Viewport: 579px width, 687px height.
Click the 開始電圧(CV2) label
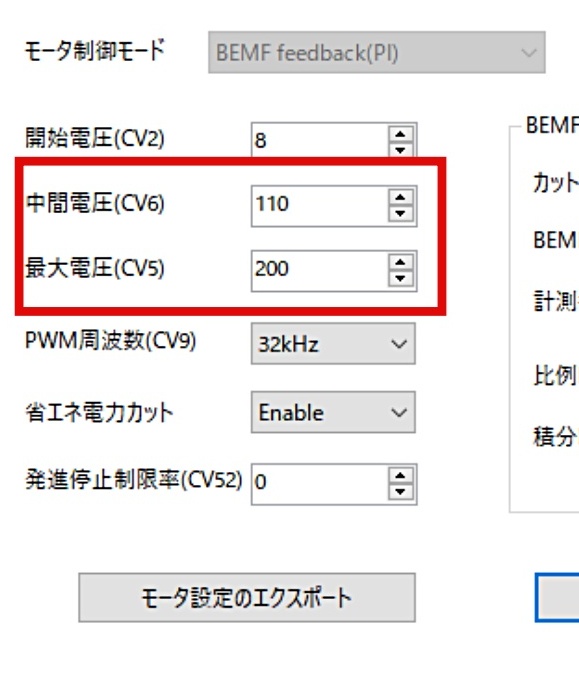click(x=95, y=138)
